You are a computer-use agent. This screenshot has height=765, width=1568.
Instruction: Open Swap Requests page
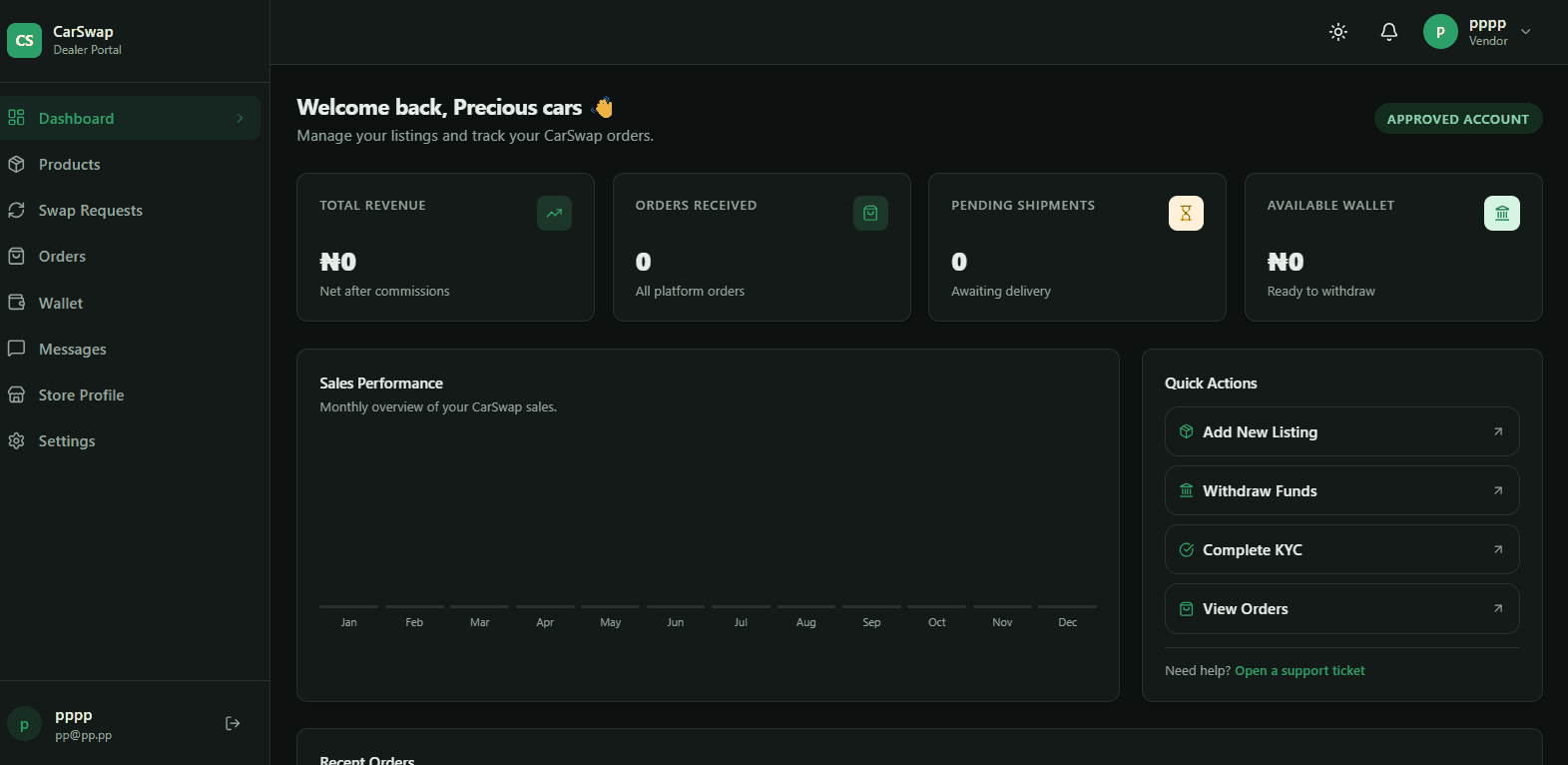pos(130,210)
